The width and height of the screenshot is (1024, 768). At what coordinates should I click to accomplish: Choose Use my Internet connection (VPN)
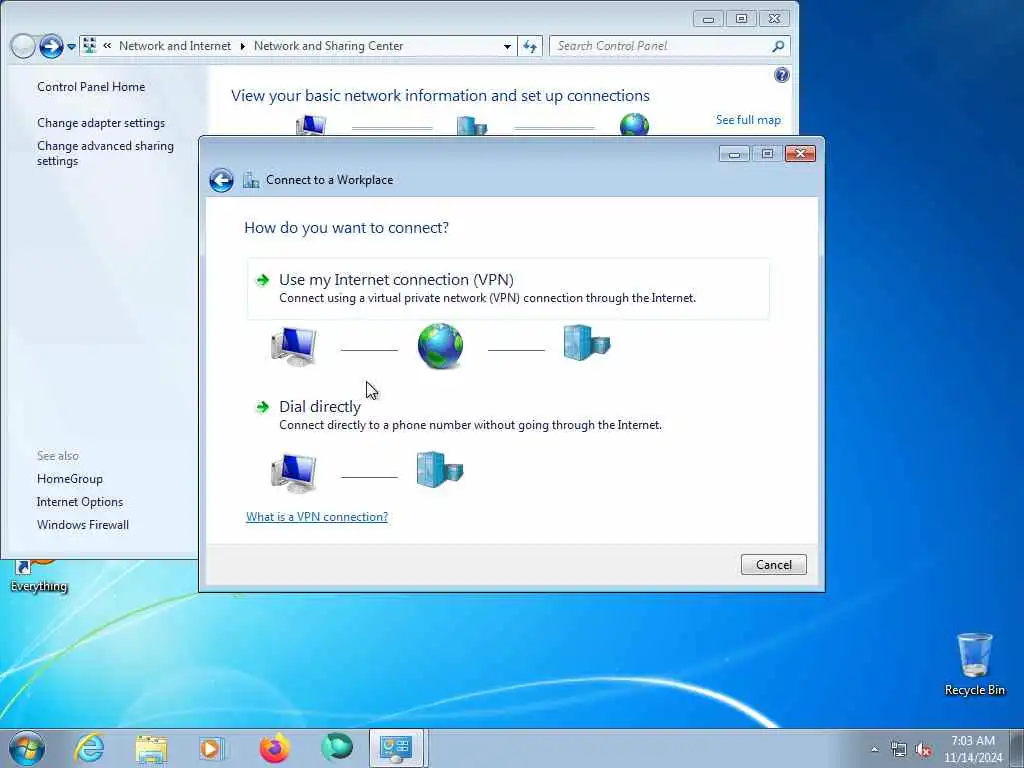click(x=508, y=288)
